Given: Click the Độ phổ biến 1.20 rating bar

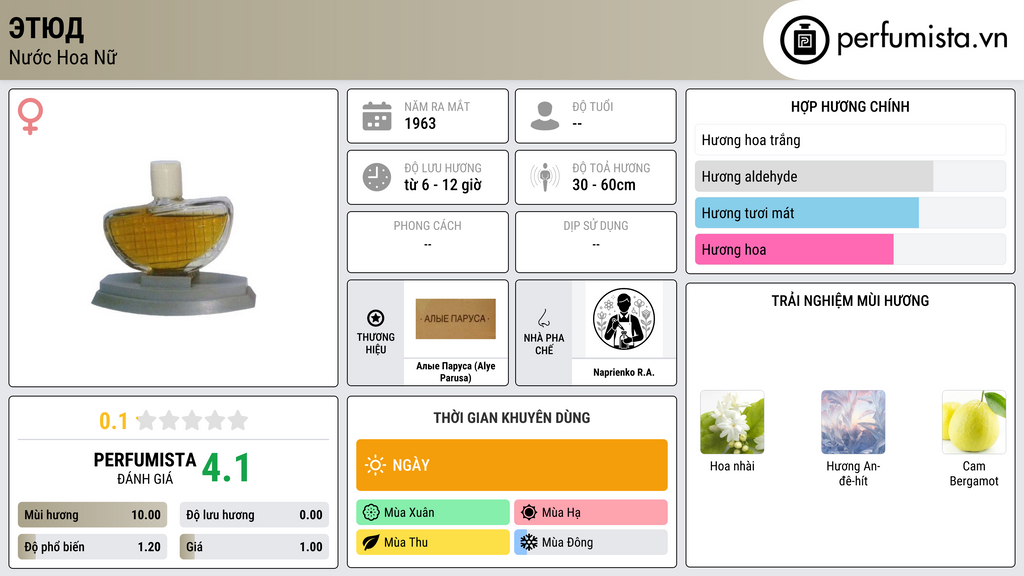Looking at the screenshot, I should click(x=92, y=547).
